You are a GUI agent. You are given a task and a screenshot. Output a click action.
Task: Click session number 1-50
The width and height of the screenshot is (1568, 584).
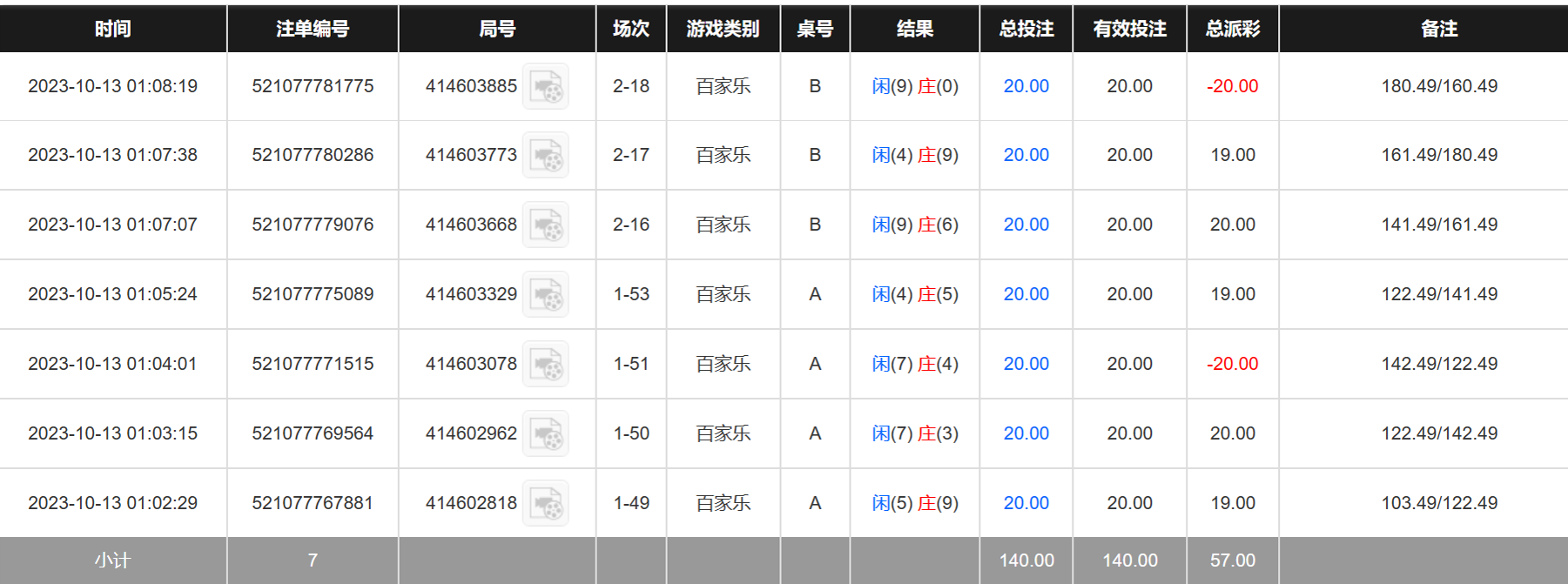tap(631, 433)
